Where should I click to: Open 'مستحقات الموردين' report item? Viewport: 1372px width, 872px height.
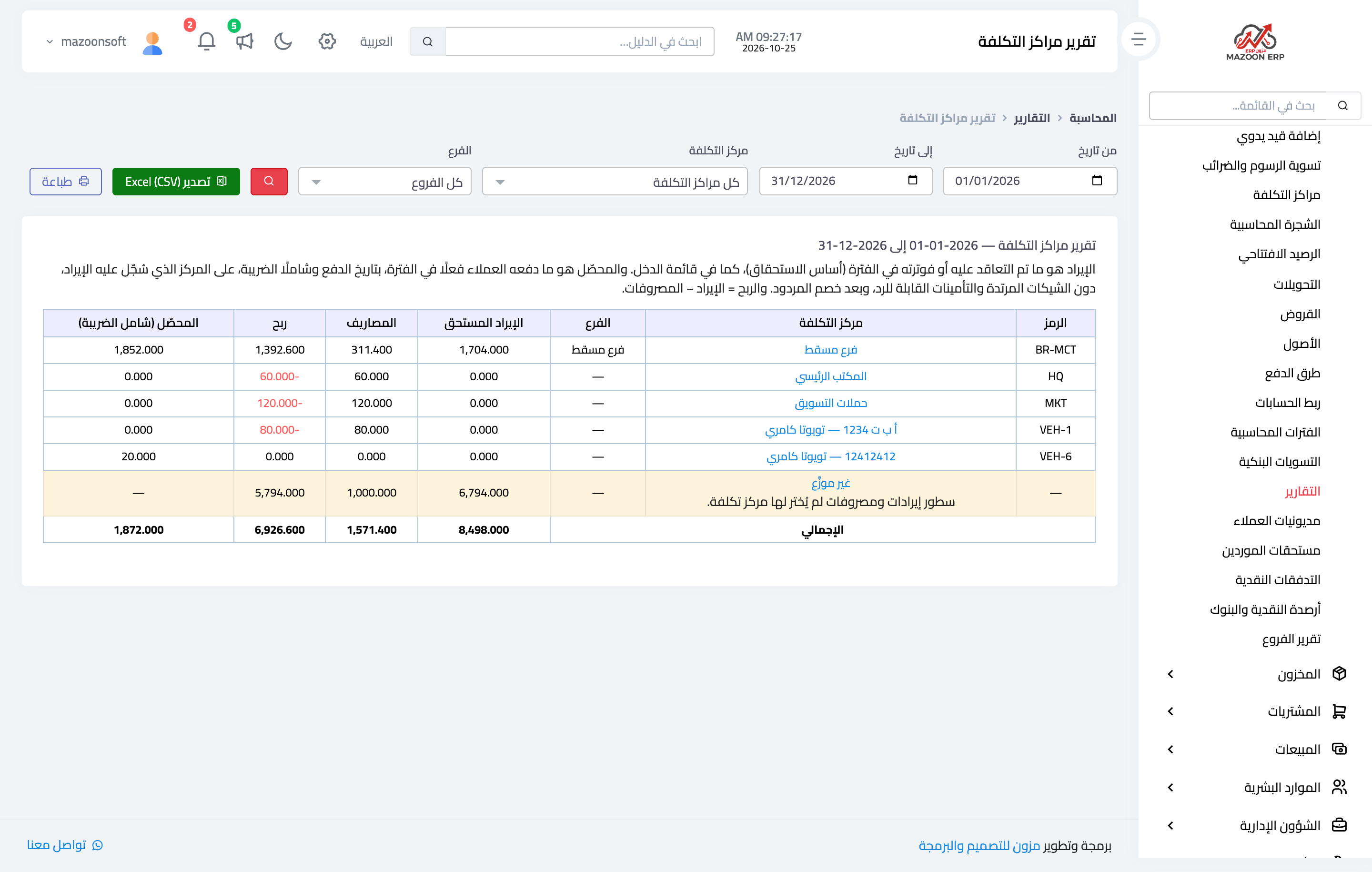1270,550
